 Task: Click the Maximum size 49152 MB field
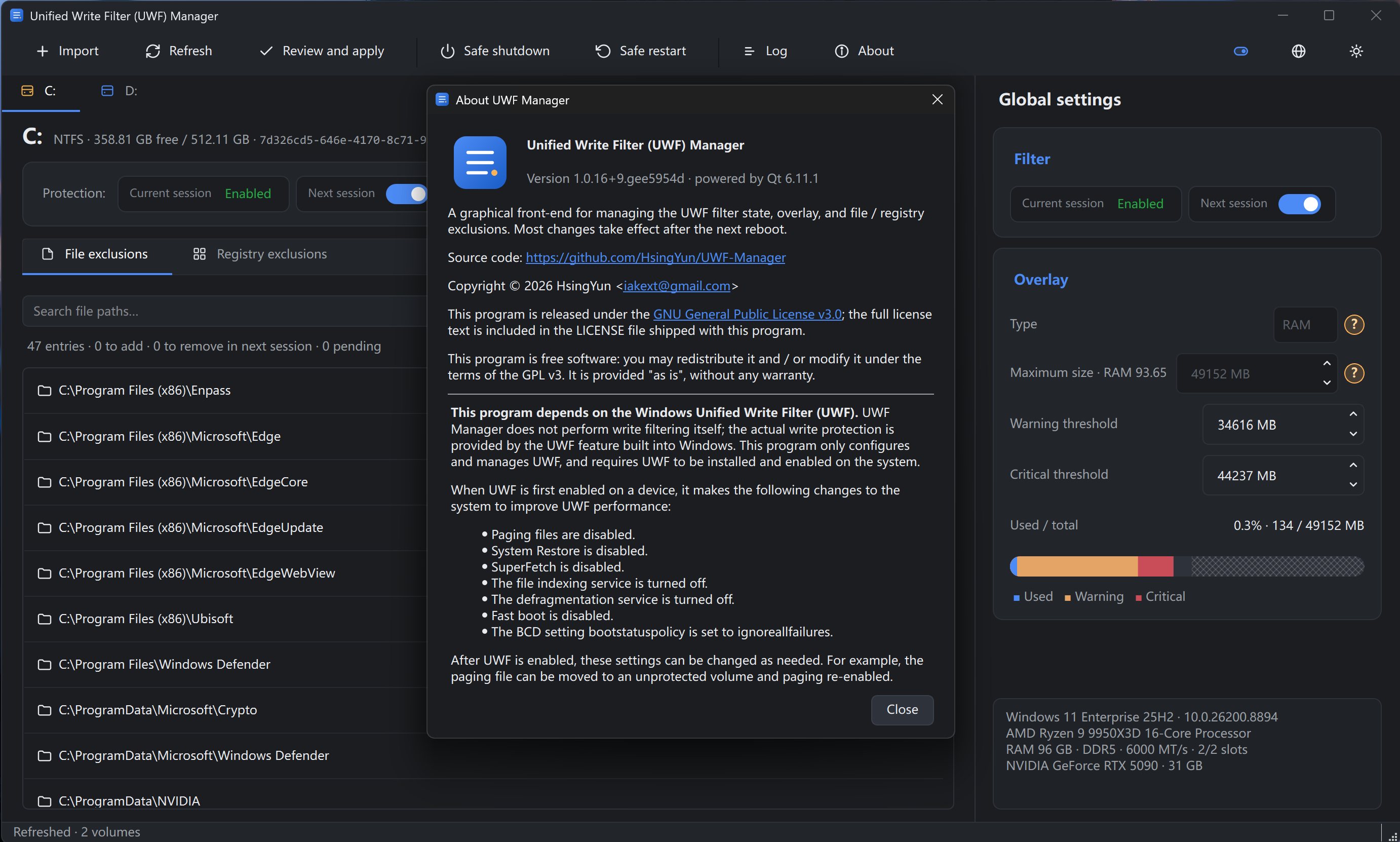click(1257, 373)
